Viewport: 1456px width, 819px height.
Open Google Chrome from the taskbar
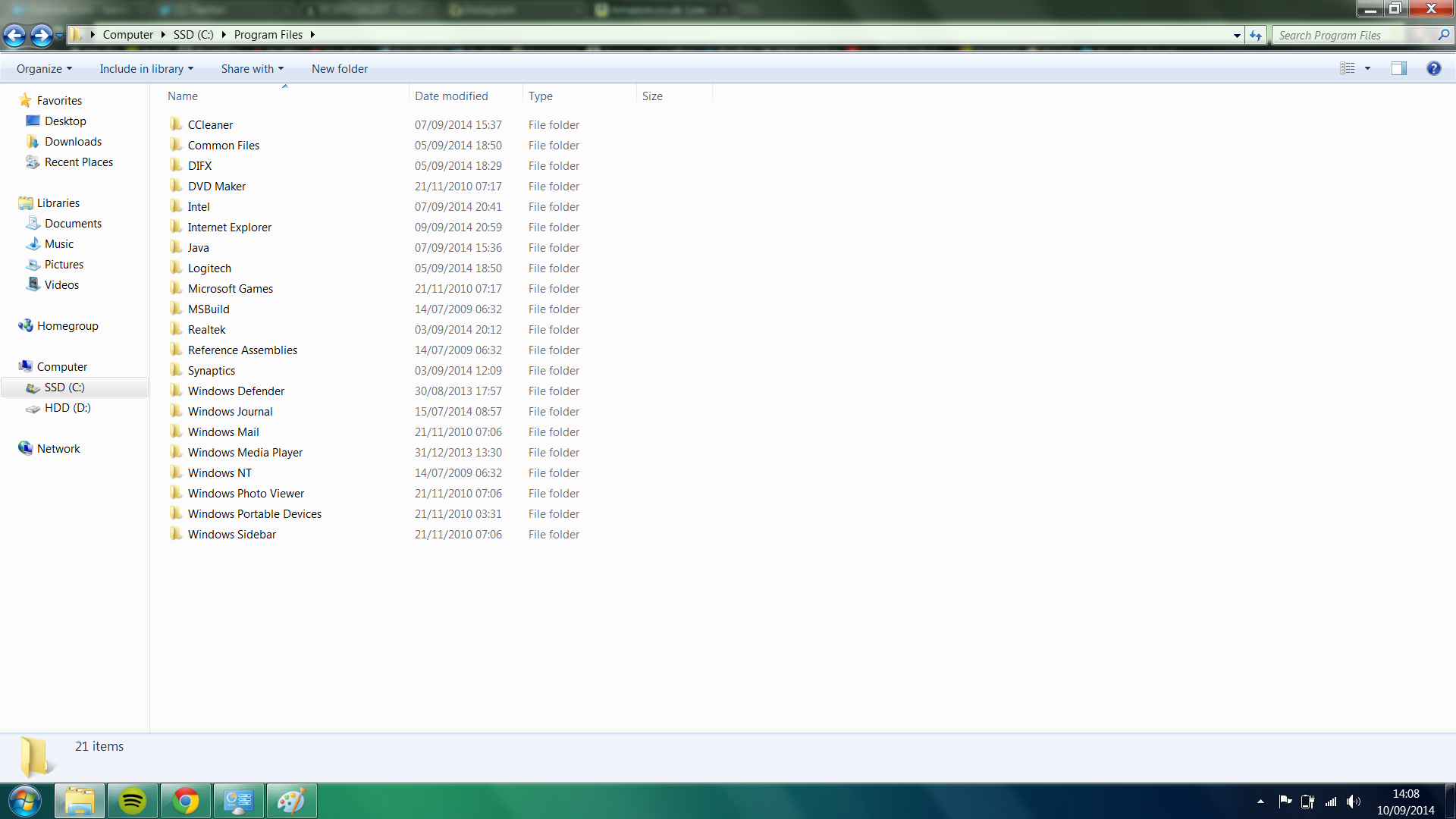[186, 801]
